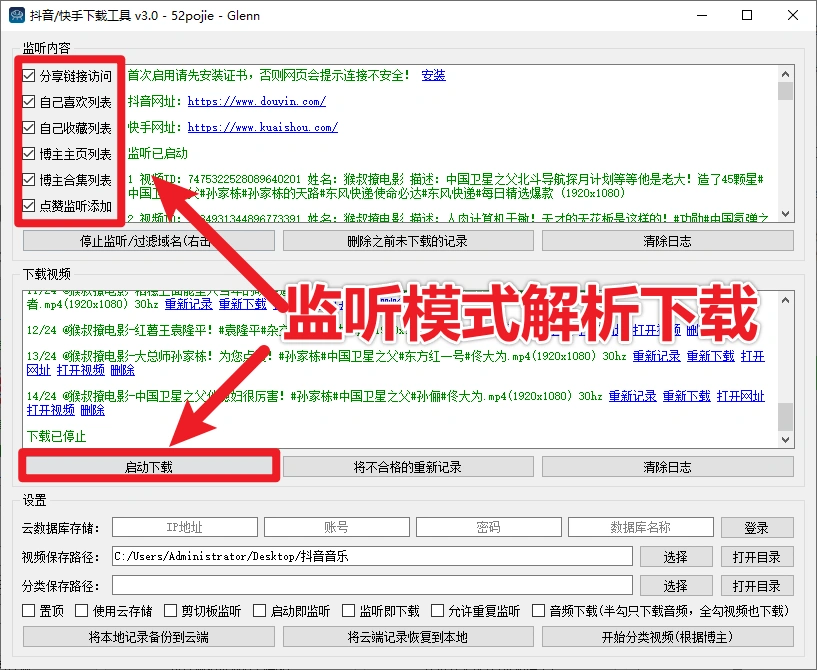Viewport: 817px width, 670px height.
Task: Toggle the 点赞监听添加 checkbox
Action: tap(30, 206)
